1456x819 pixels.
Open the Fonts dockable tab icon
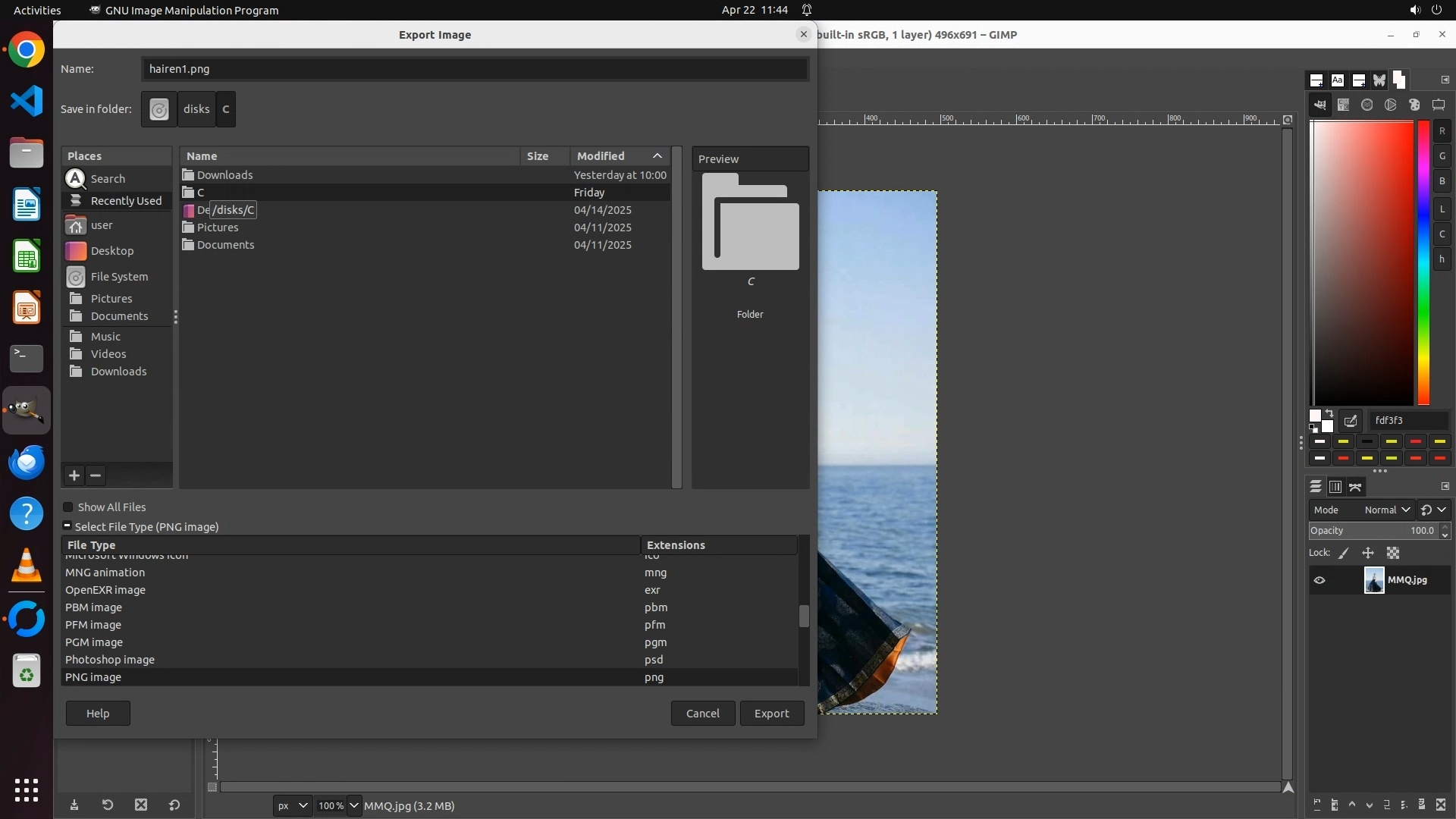1338,80
